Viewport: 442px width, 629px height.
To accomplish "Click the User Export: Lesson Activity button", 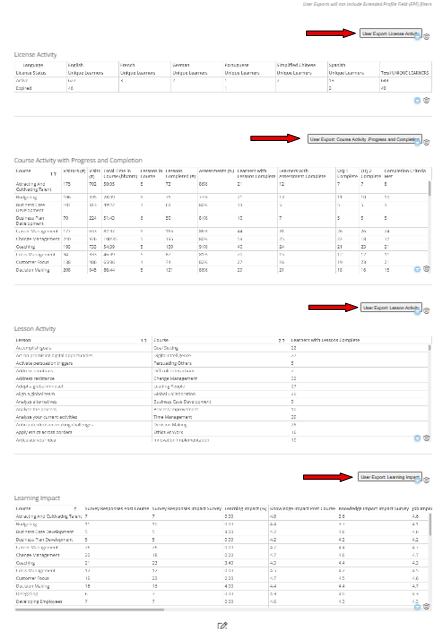I will click(391, 307).
